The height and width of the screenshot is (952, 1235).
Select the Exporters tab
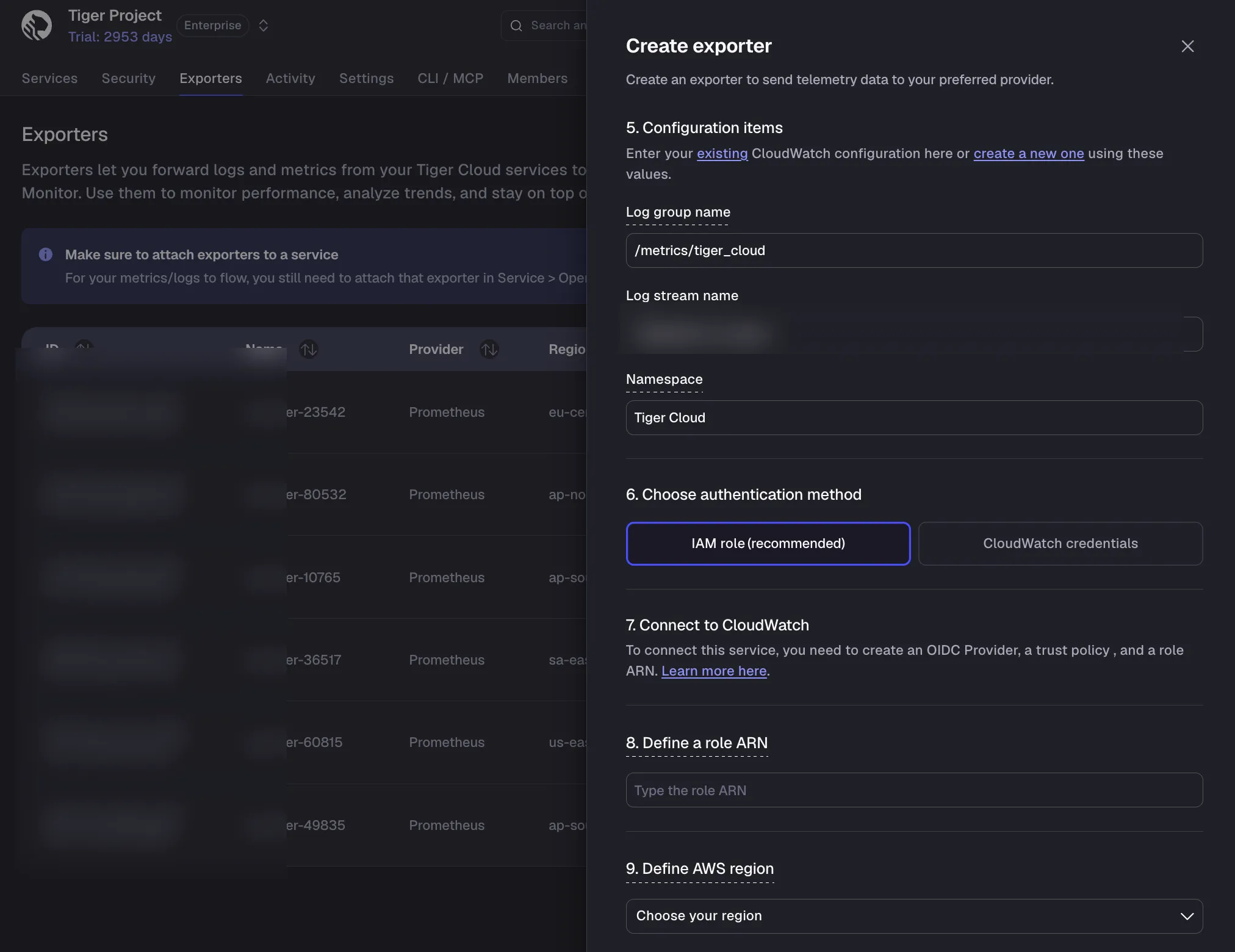[211, 78]
